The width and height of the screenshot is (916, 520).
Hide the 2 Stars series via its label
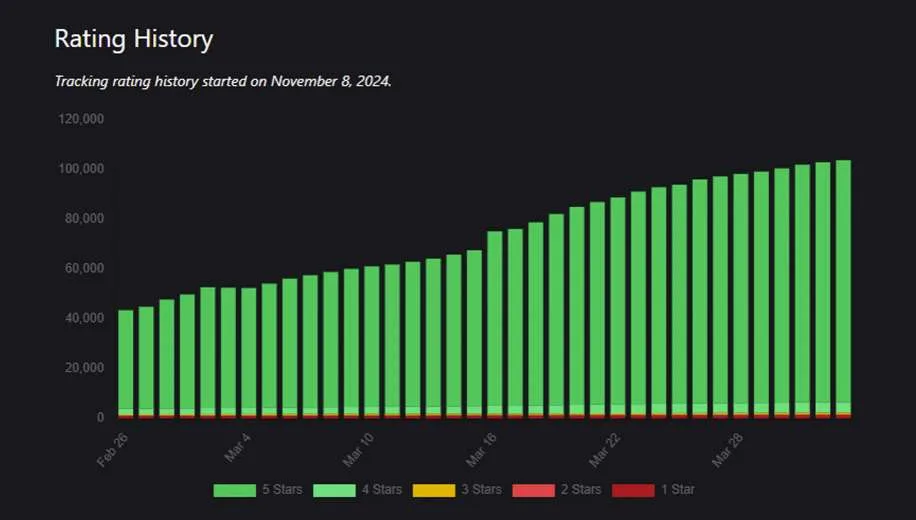pos(581,490)
